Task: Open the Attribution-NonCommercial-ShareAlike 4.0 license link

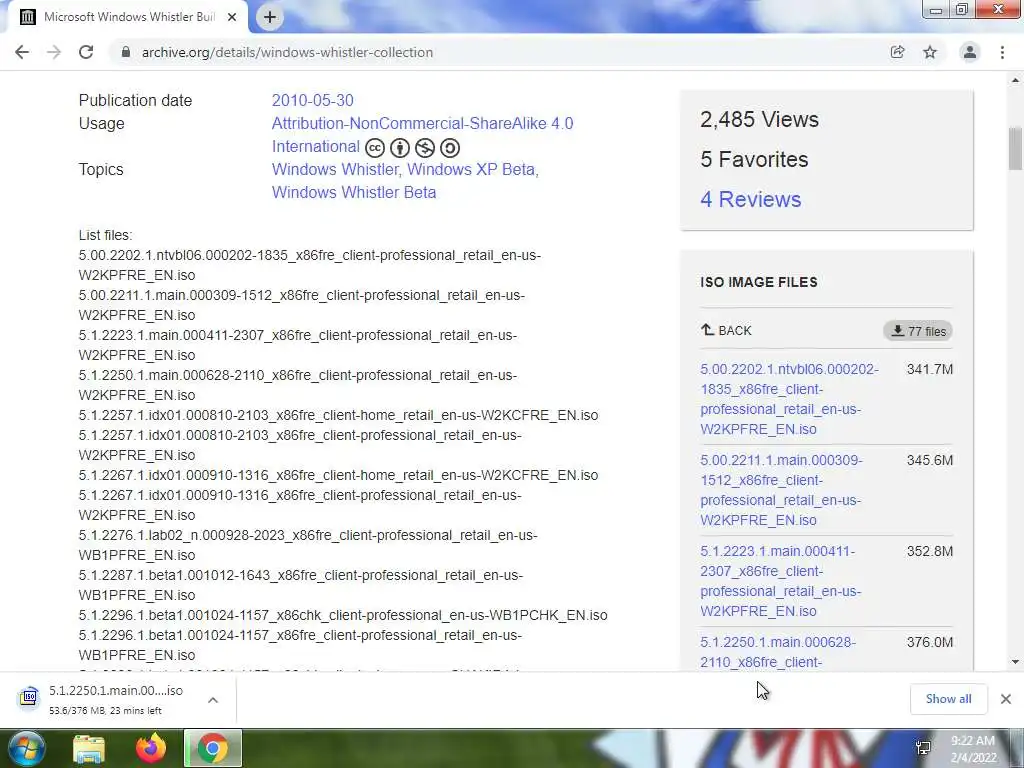Action: (x=423, y=135)
